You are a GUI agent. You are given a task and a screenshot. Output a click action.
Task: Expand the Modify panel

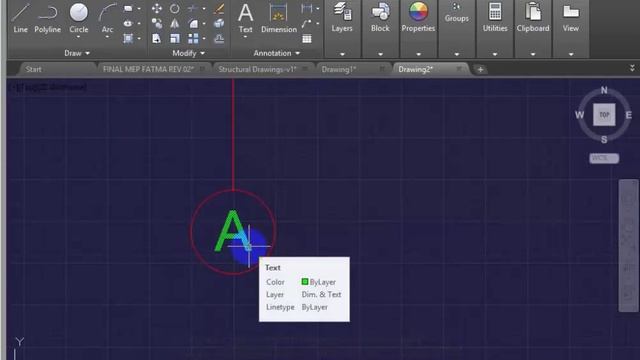coord(189,53)
